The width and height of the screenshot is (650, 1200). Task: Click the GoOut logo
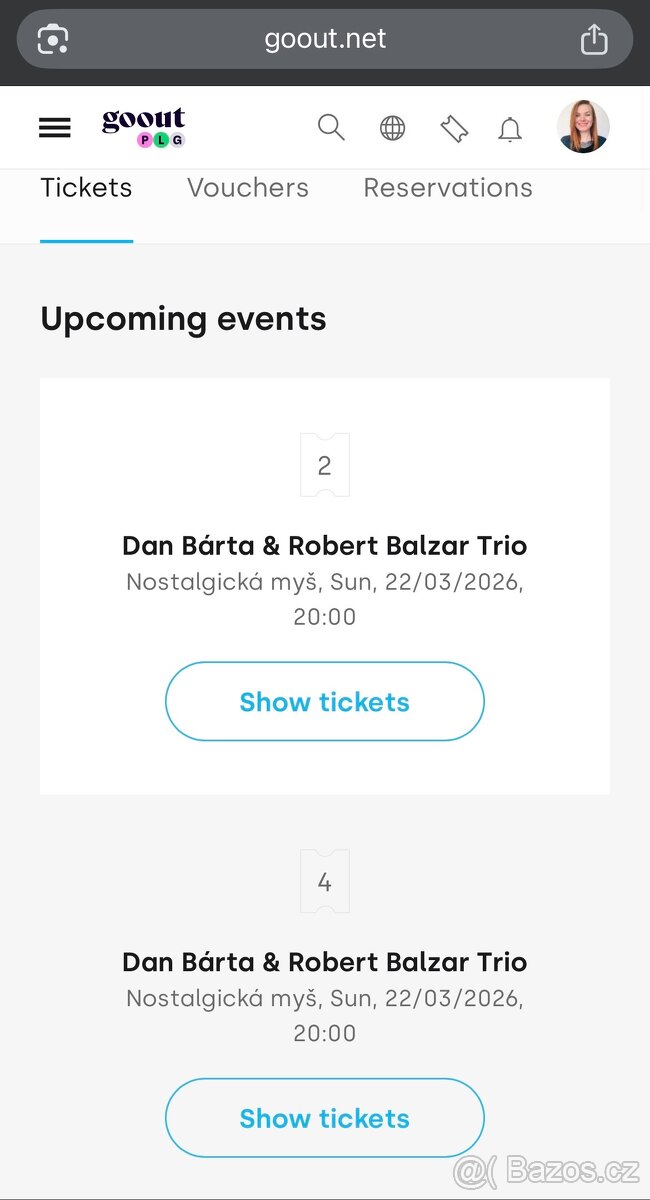pyautogui.click(x=143, y=126)
